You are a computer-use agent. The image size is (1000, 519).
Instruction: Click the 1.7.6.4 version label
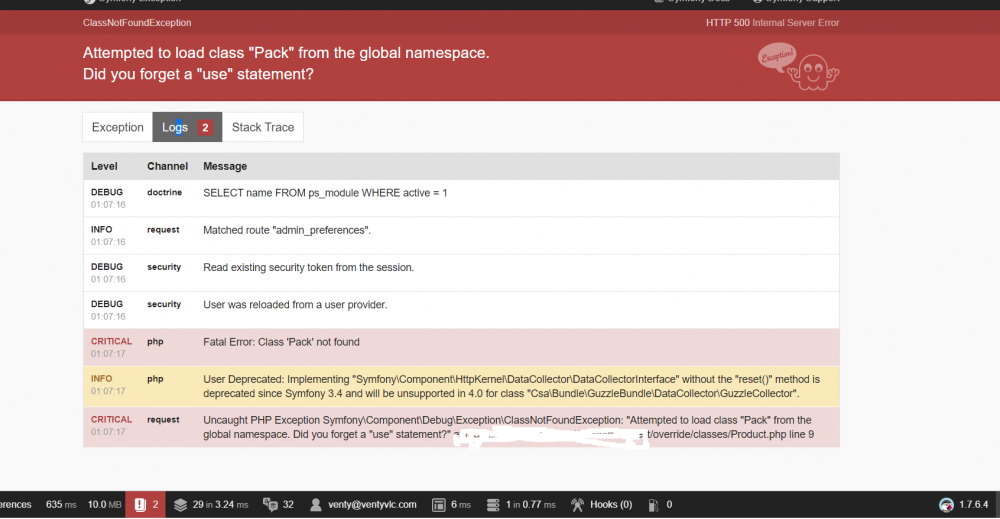click(x=974, y=505)
